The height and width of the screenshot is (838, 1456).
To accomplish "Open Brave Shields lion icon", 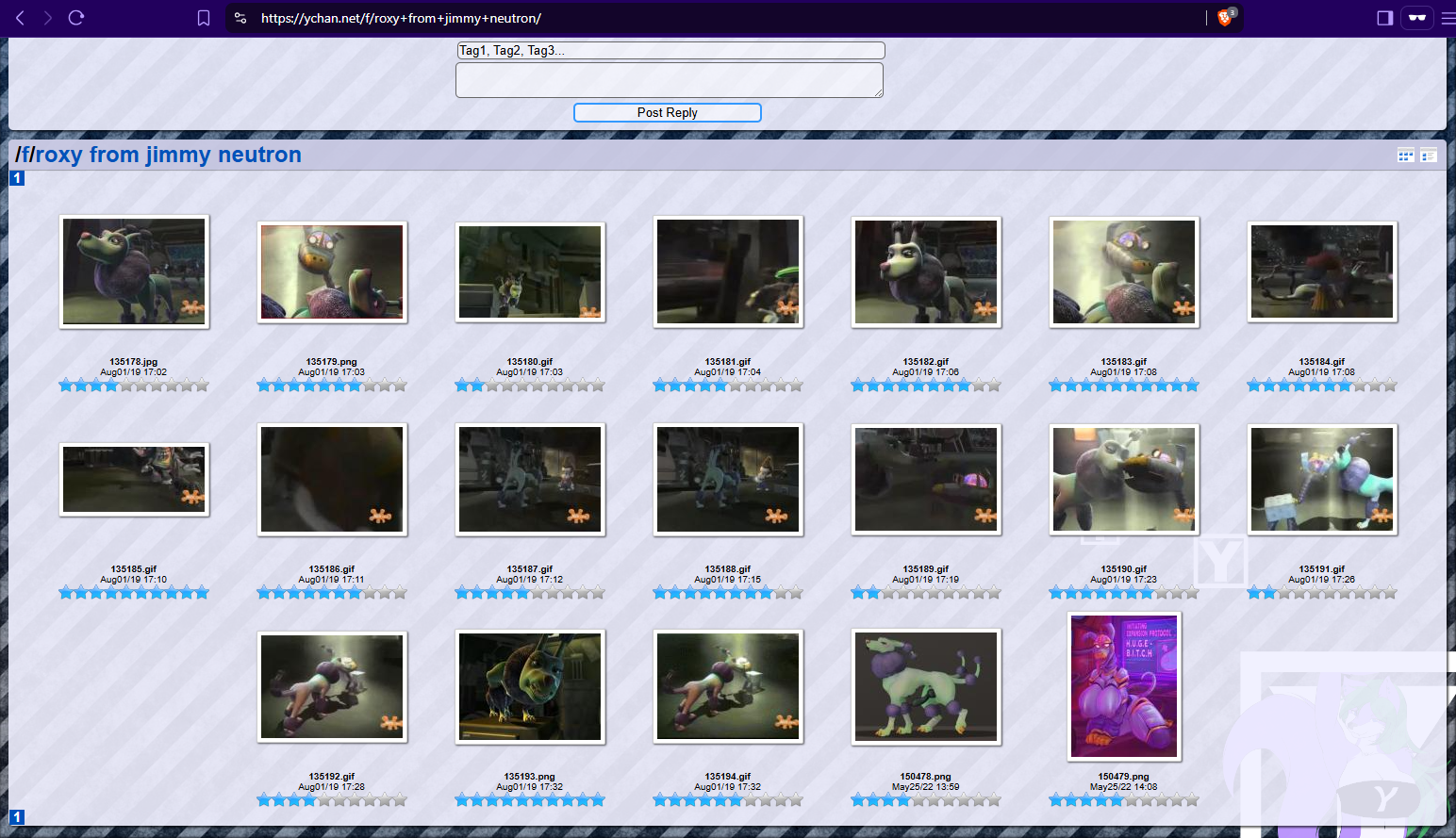I will pos(1226,17).
